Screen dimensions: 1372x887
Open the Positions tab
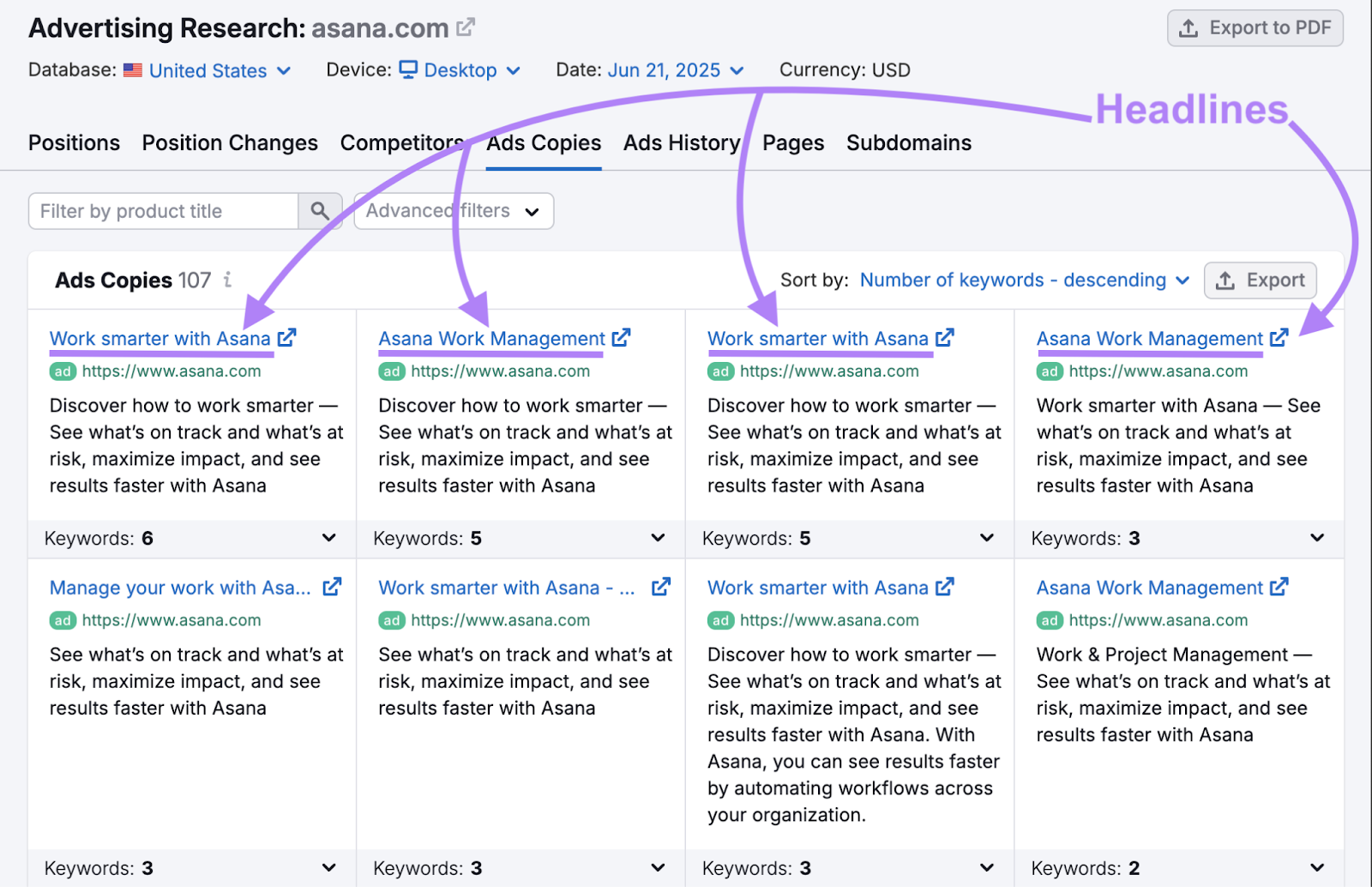(74, 142)
